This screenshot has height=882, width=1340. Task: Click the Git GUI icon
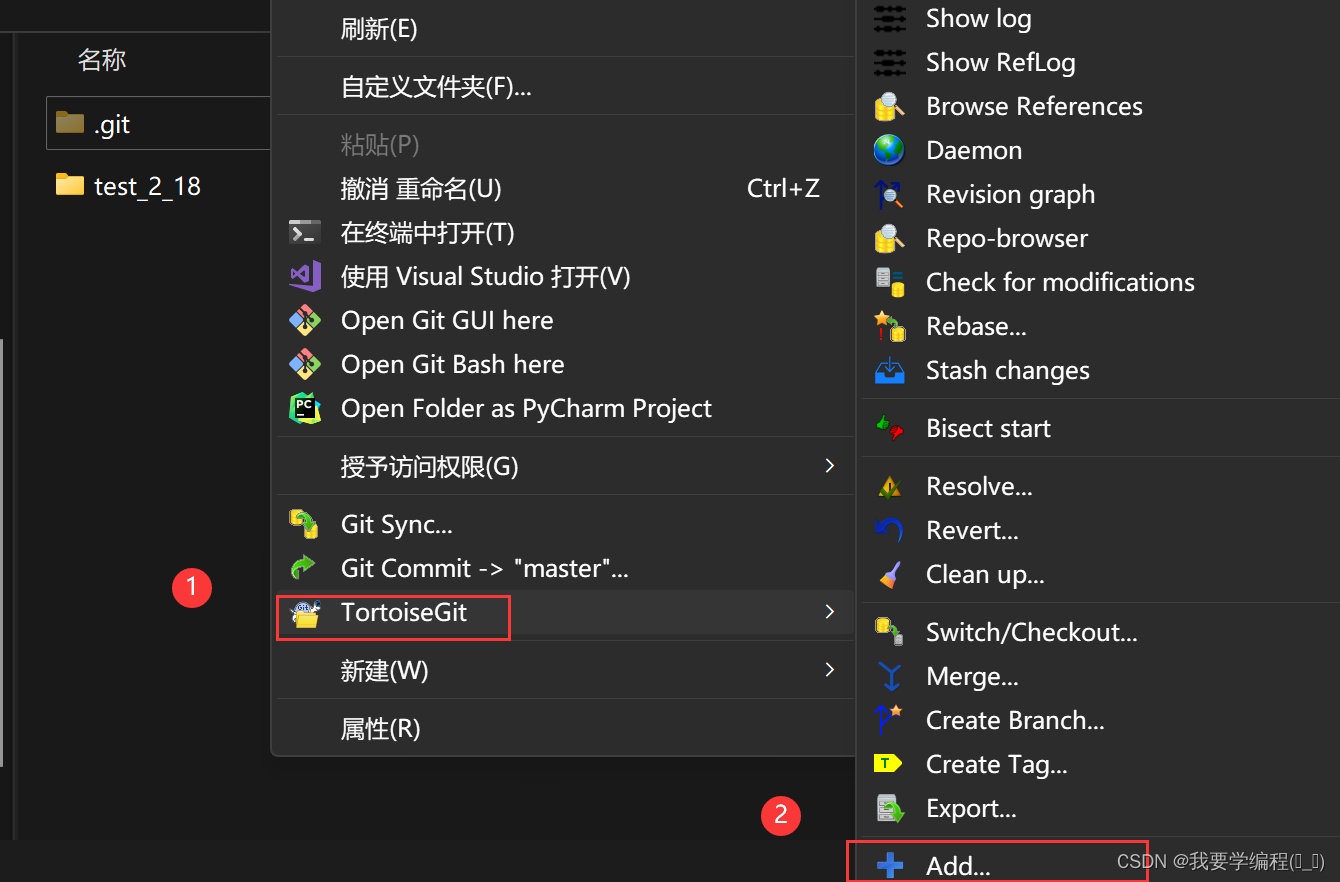pyautogui.click(x=304, y=320)
